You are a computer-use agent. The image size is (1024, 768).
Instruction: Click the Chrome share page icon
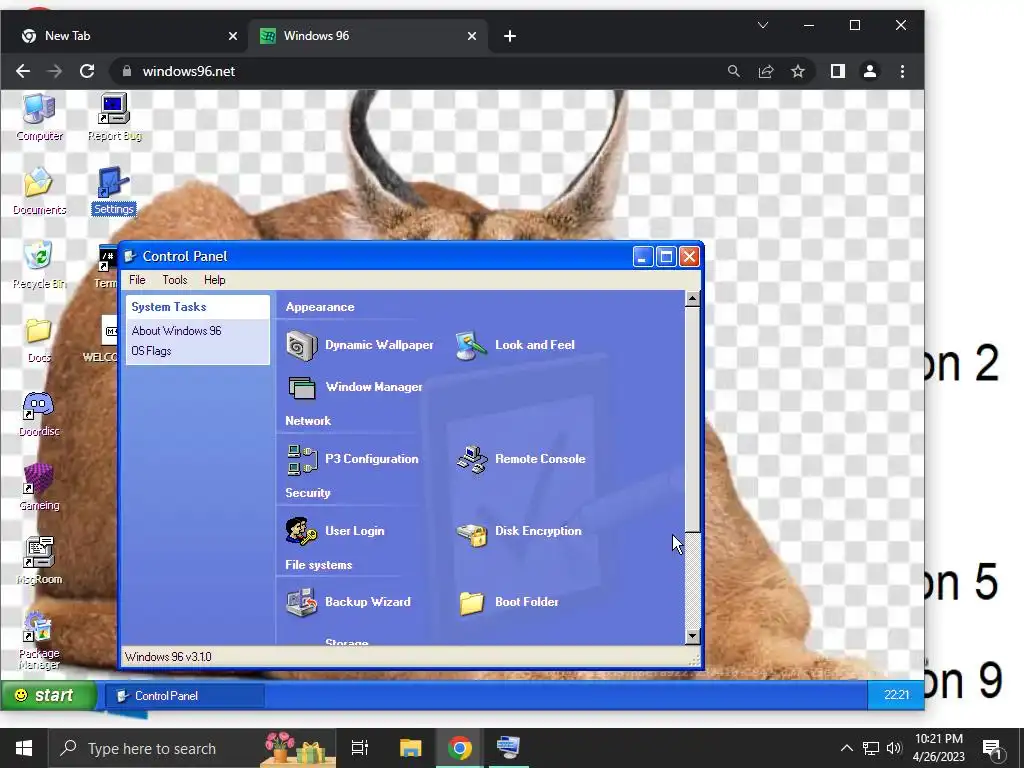[x=766, y=71]
